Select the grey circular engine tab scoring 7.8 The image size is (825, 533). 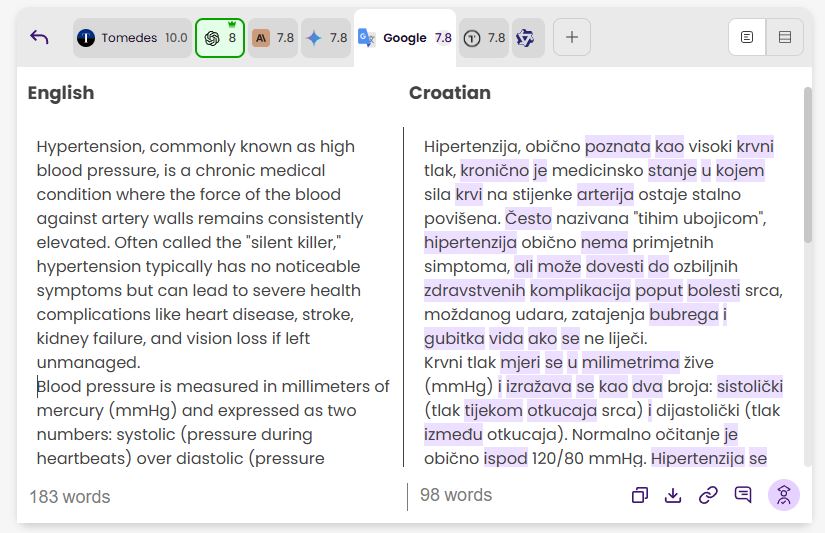coord(485,38)
